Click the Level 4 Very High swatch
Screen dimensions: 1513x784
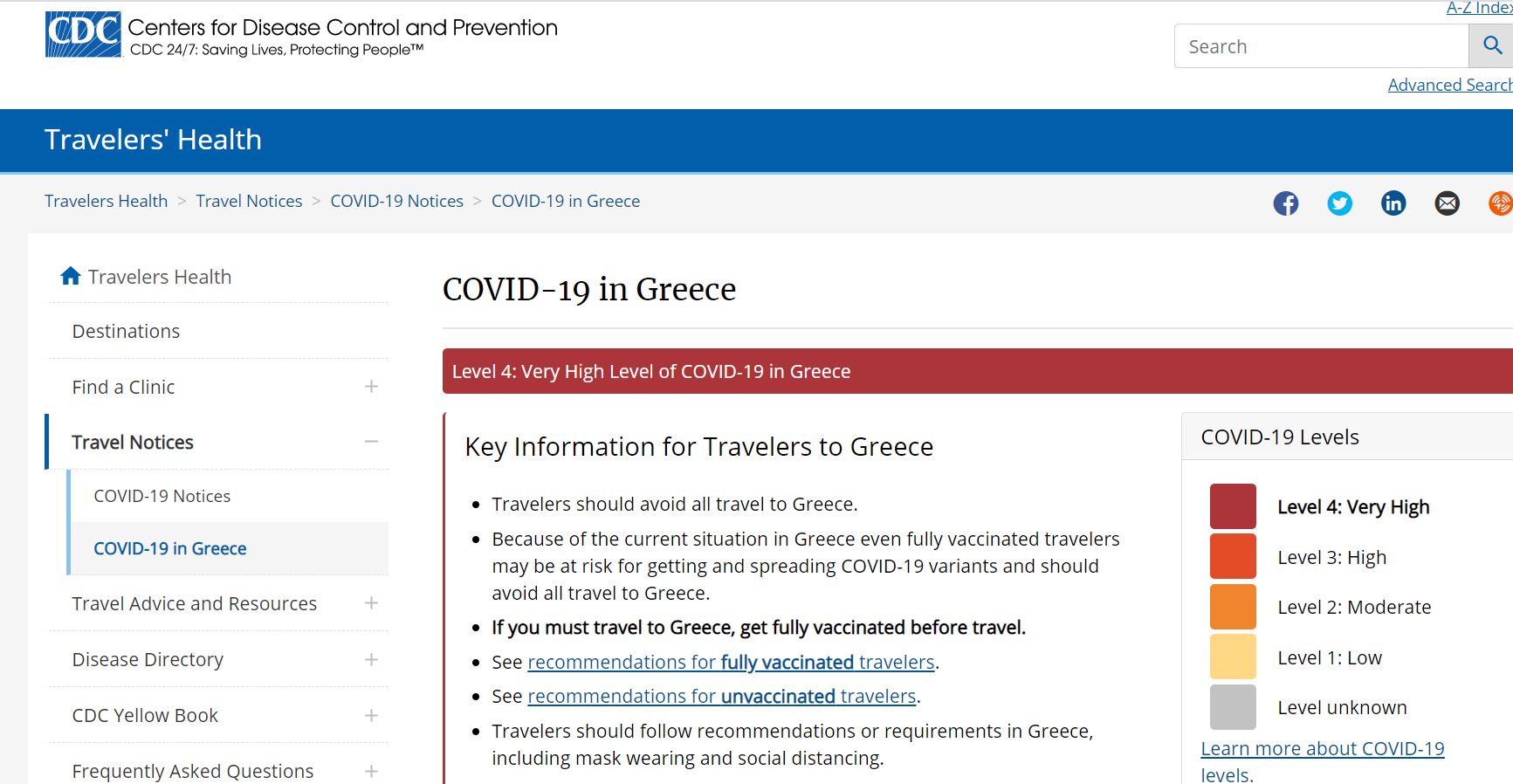pyautogui.click(x=1233, y=506)
